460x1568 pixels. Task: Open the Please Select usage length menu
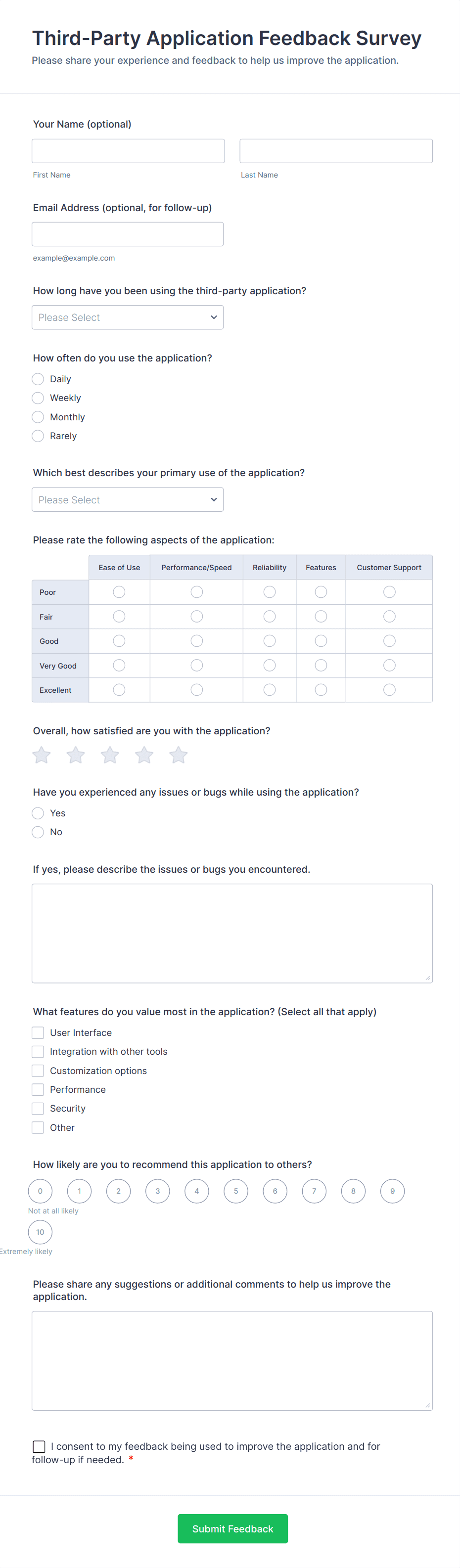(127, 316)
